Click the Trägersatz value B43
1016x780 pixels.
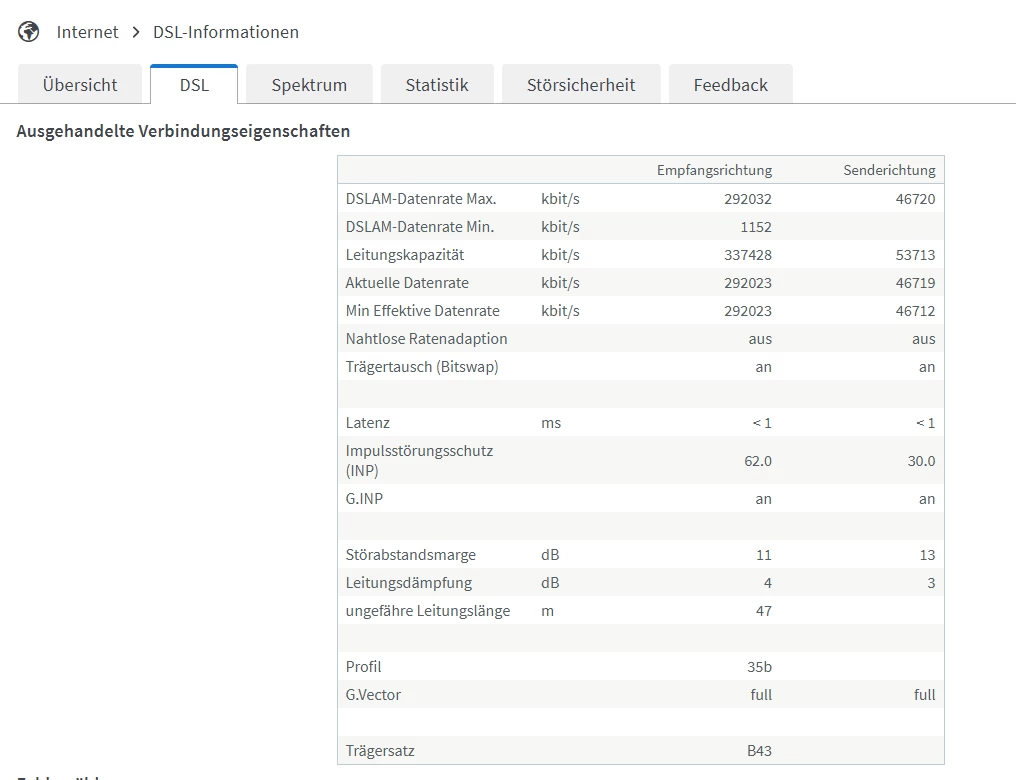tap(759, 751)
